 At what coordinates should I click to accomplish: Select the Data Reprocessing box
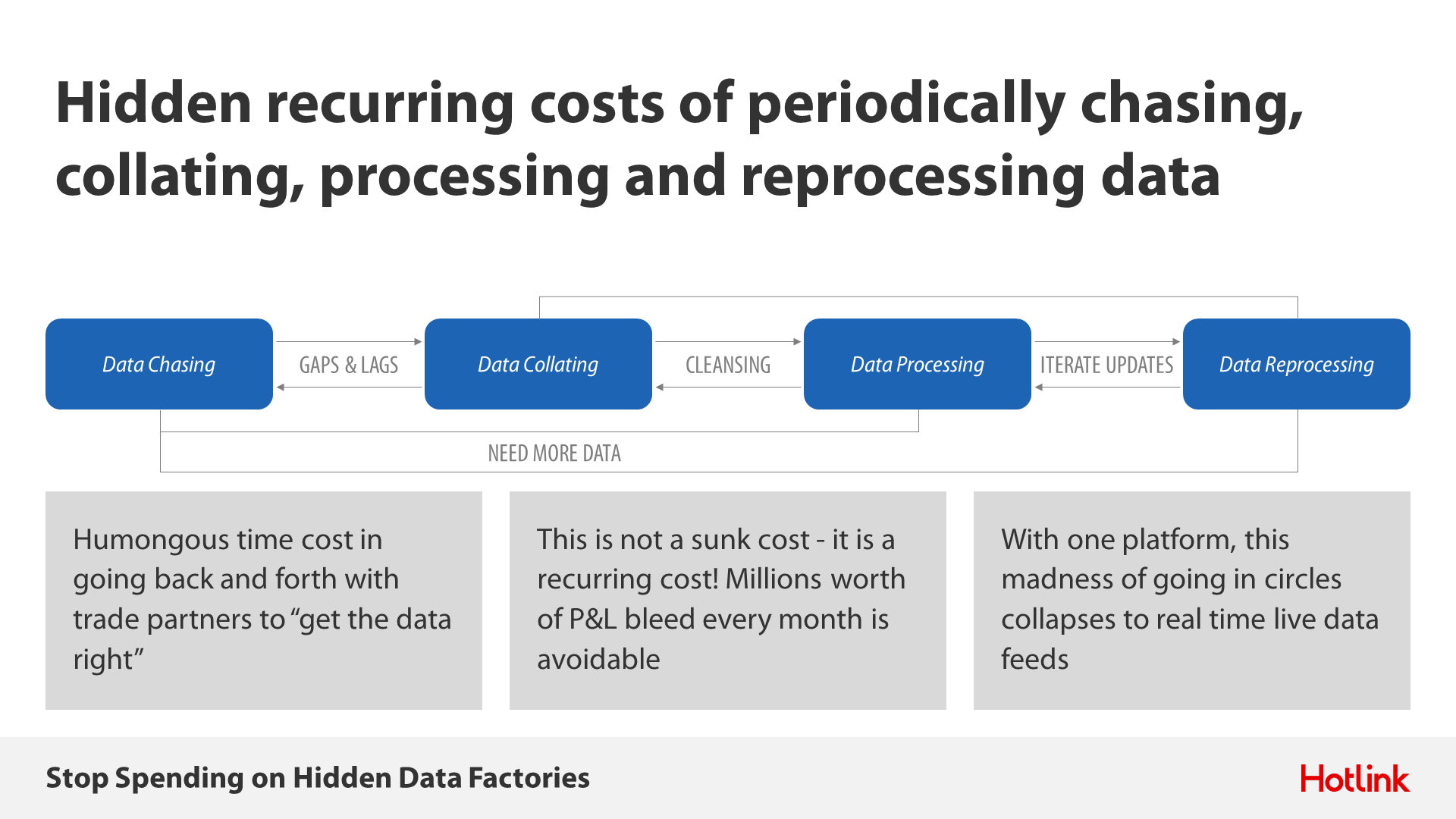1297,364
